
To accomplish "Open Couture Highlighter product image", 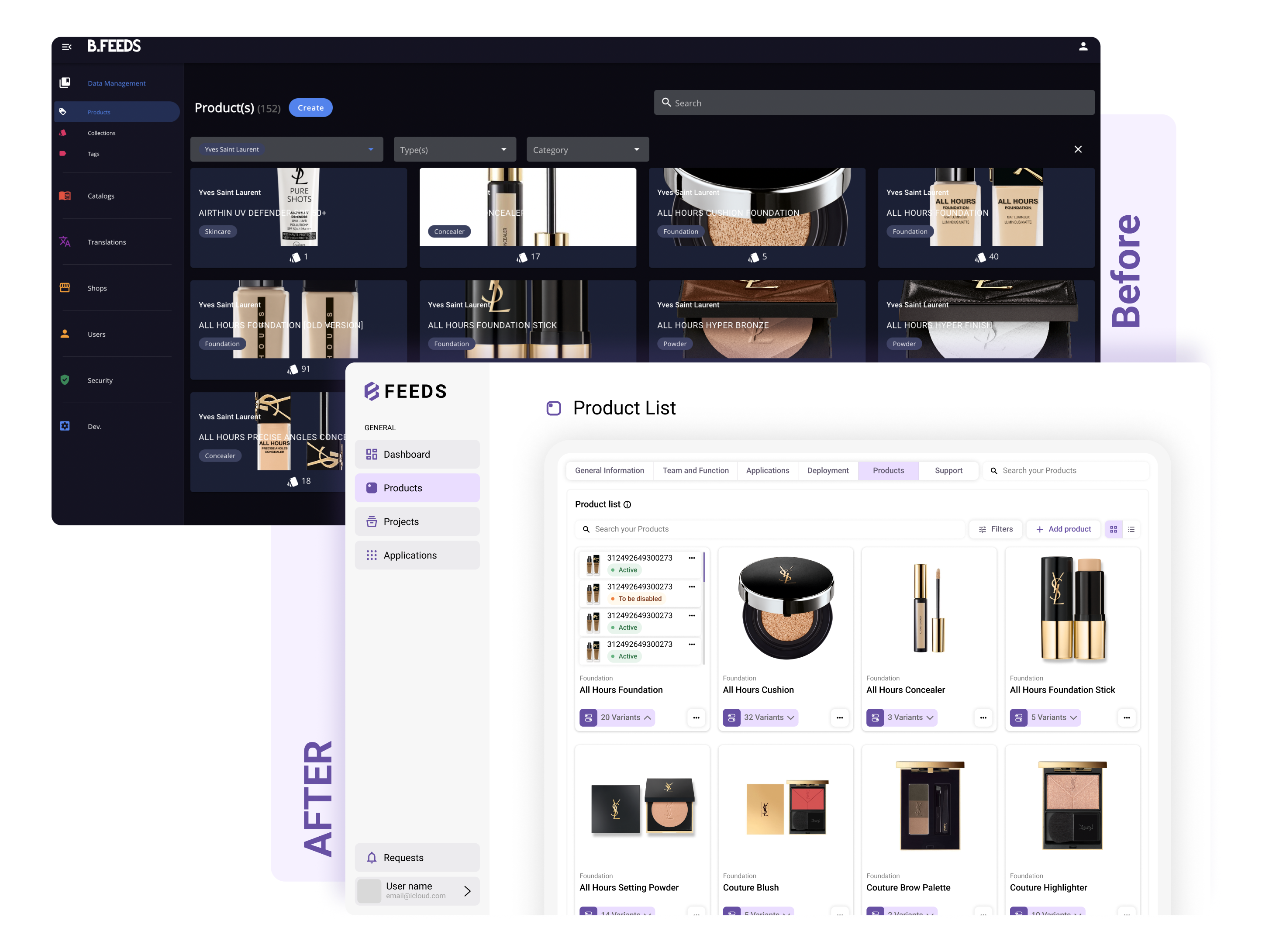I will coord(1072,806).
